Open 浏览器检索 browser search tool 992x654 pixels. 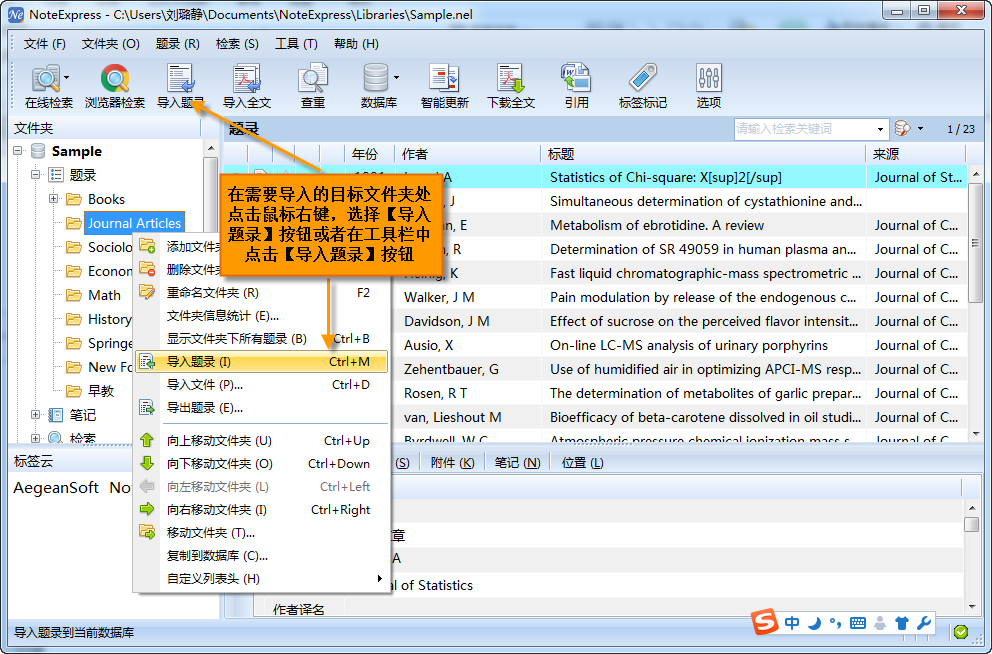click(x=115, y=78)
